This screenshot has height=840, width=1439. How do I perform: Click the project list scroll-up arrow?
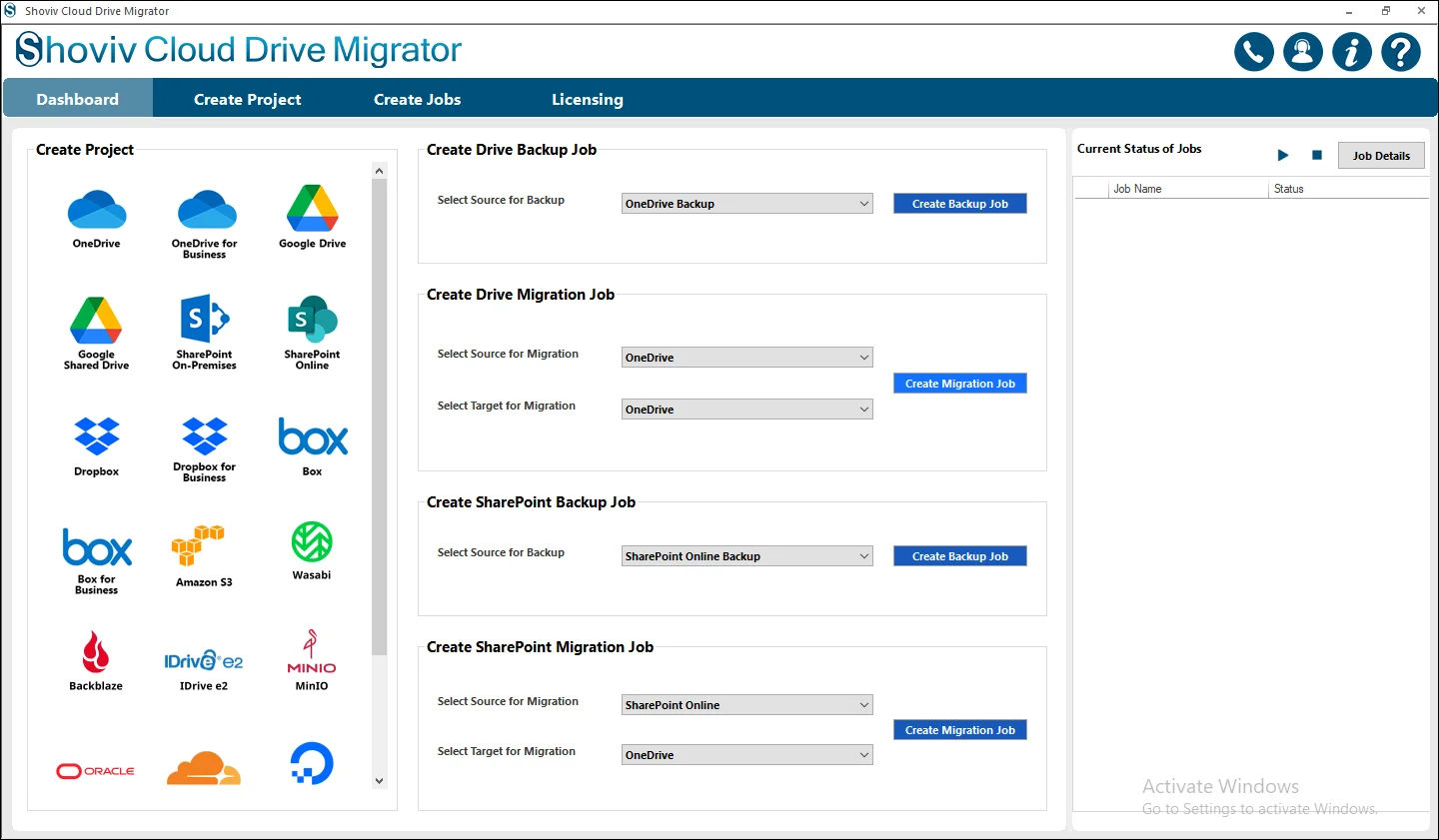coord(379,171)
